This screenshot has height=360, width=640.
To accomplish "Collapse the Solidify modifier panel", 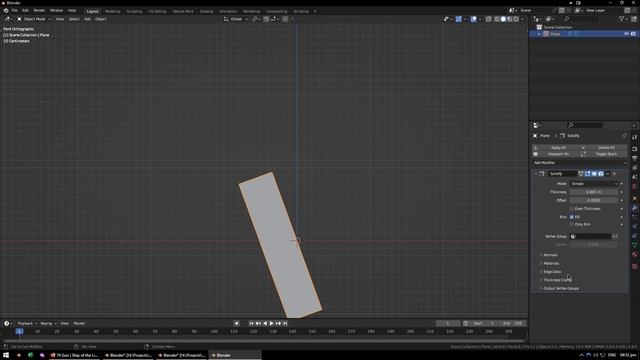I will (x=536, y=174).
